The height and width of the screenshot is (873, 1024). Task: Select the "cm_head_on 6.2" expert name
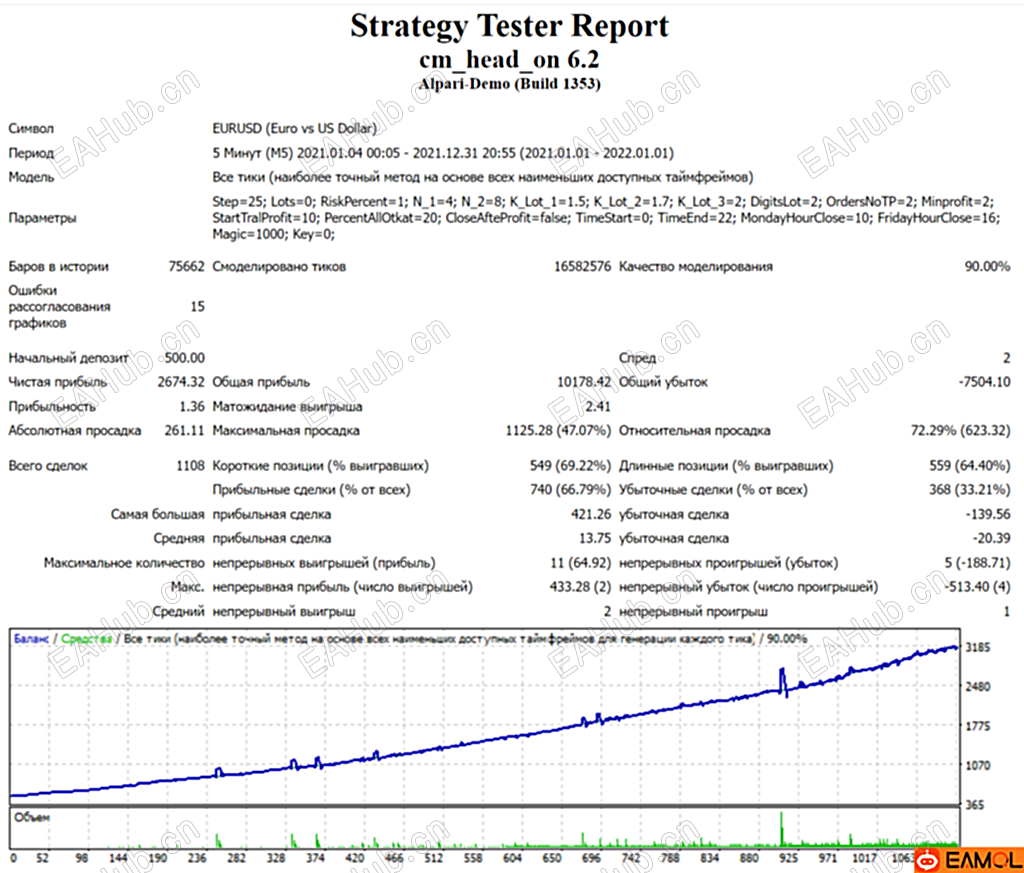point(509,59)
